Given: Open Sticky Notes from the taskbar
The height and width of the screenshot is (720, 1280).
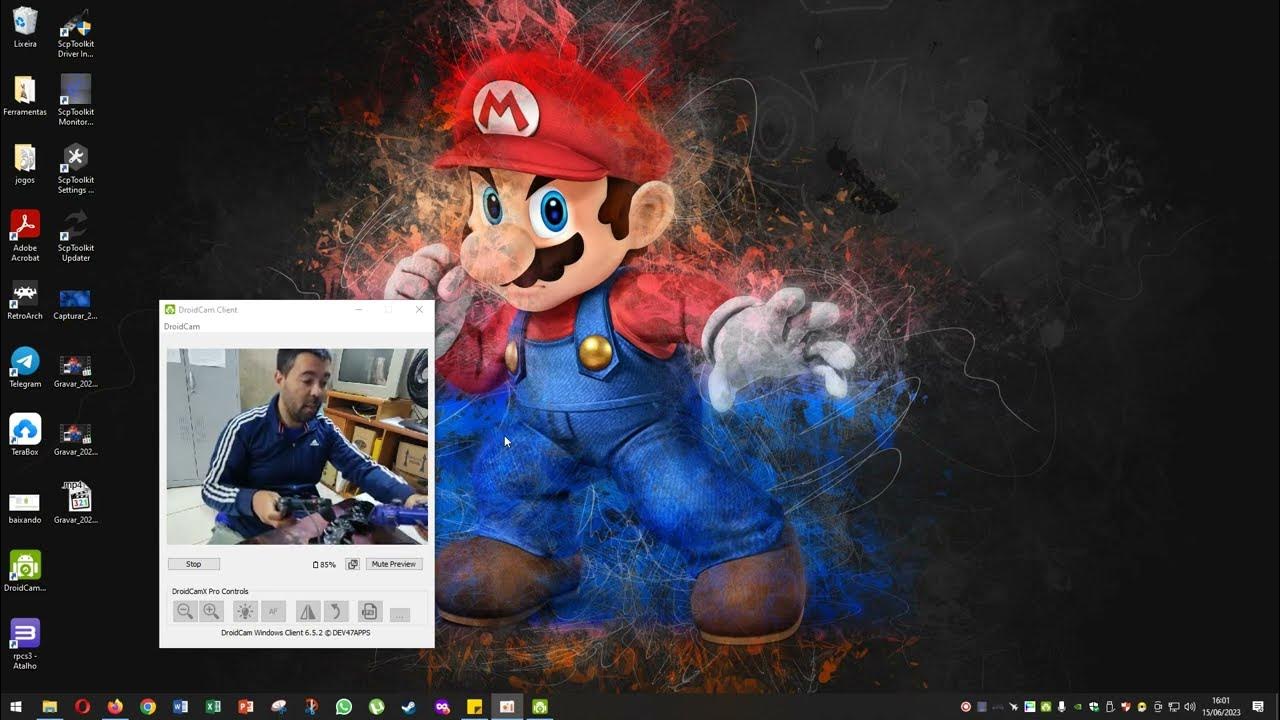Looking at the screenshot, I should [x=475, y=707].
